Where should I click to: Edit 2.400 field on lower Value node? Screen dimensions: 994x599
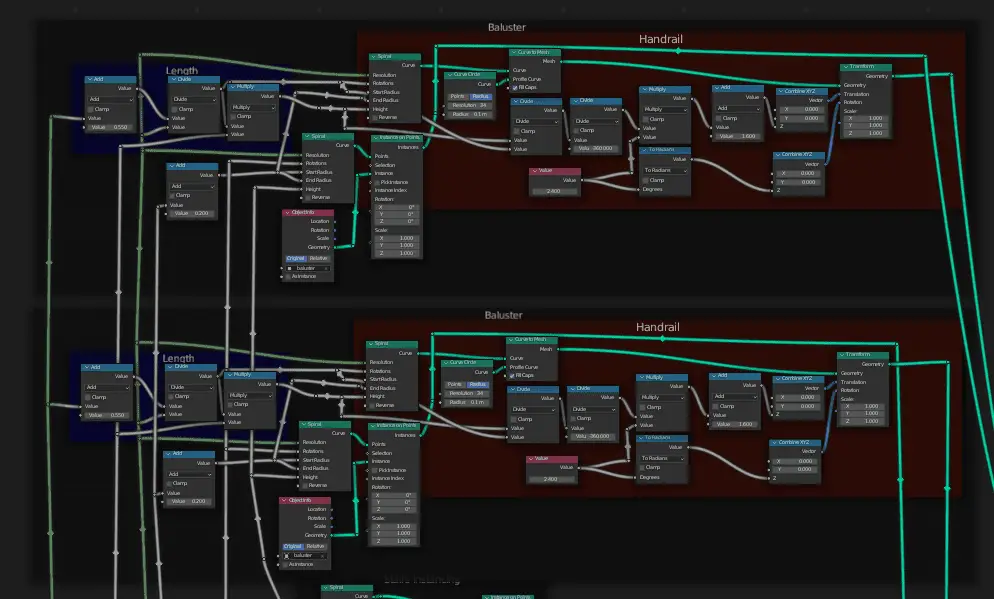[x=551, y=479]
